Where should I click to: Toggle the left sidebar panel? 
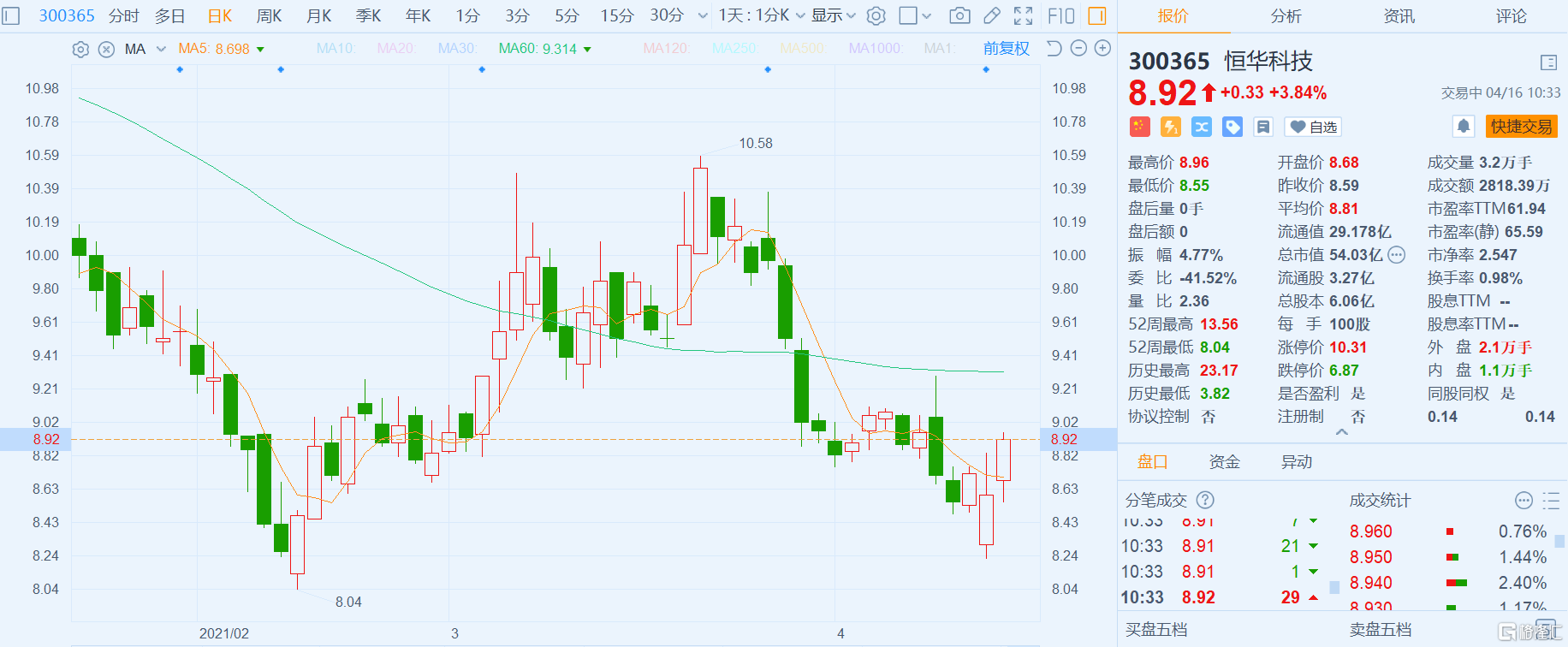click(x=11, y=15)
